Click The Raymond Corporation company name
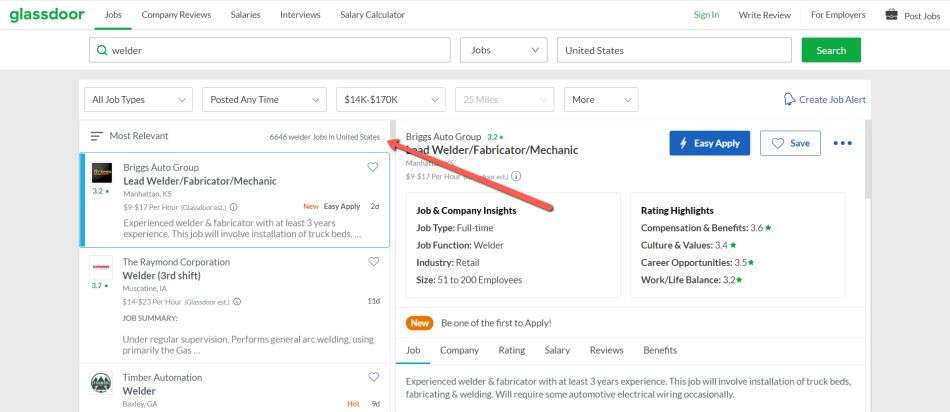 [176, 262]
